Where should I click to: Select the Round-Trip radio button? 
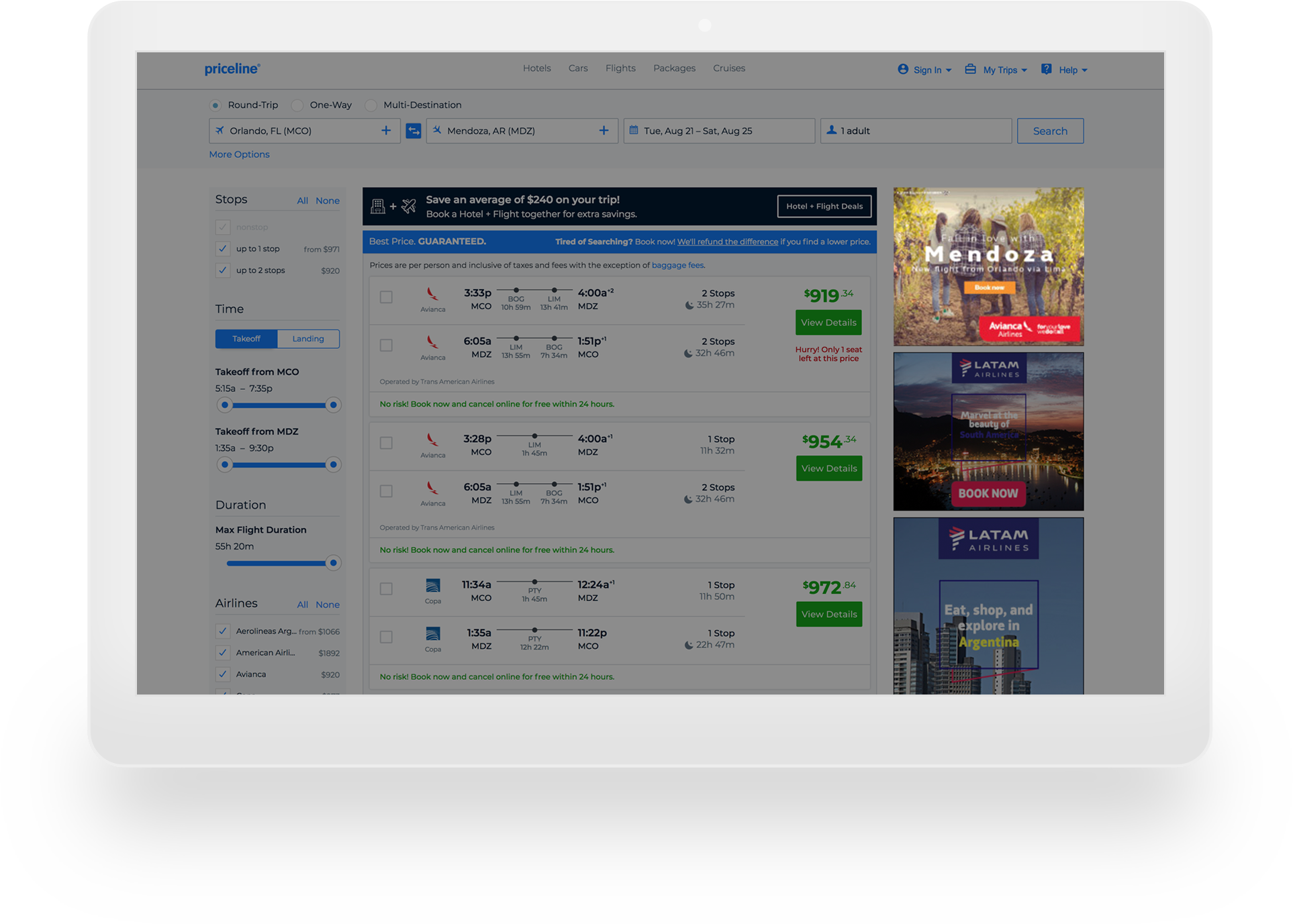pos(215,105)
